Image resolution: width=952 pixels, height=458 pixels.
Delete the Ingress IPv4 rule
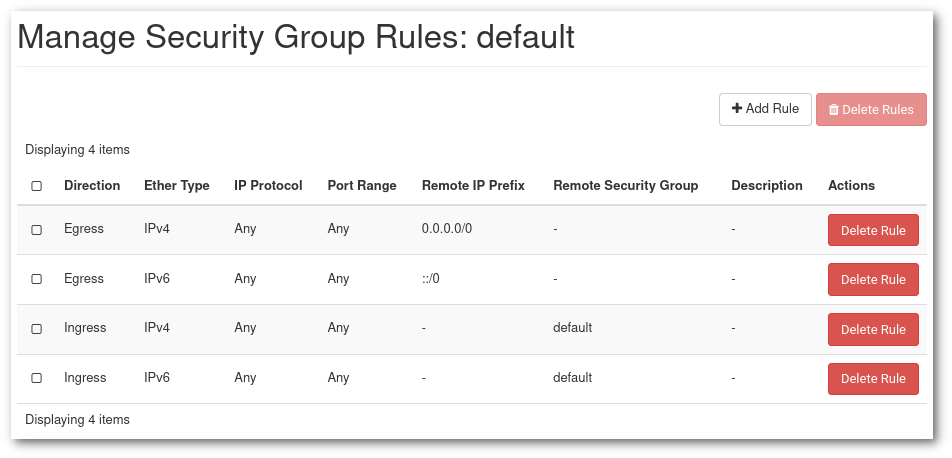click(x=873, y=329)
